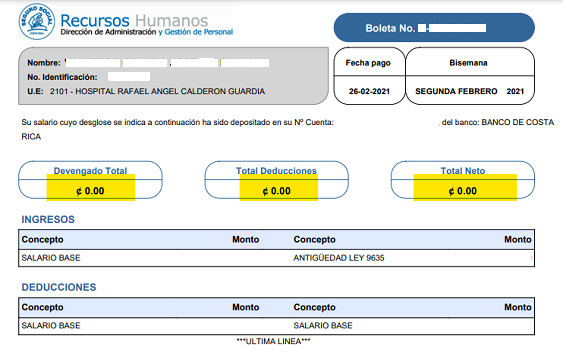
Task: Select the Boleta No. banner
Action: click(x=434, y=28)
